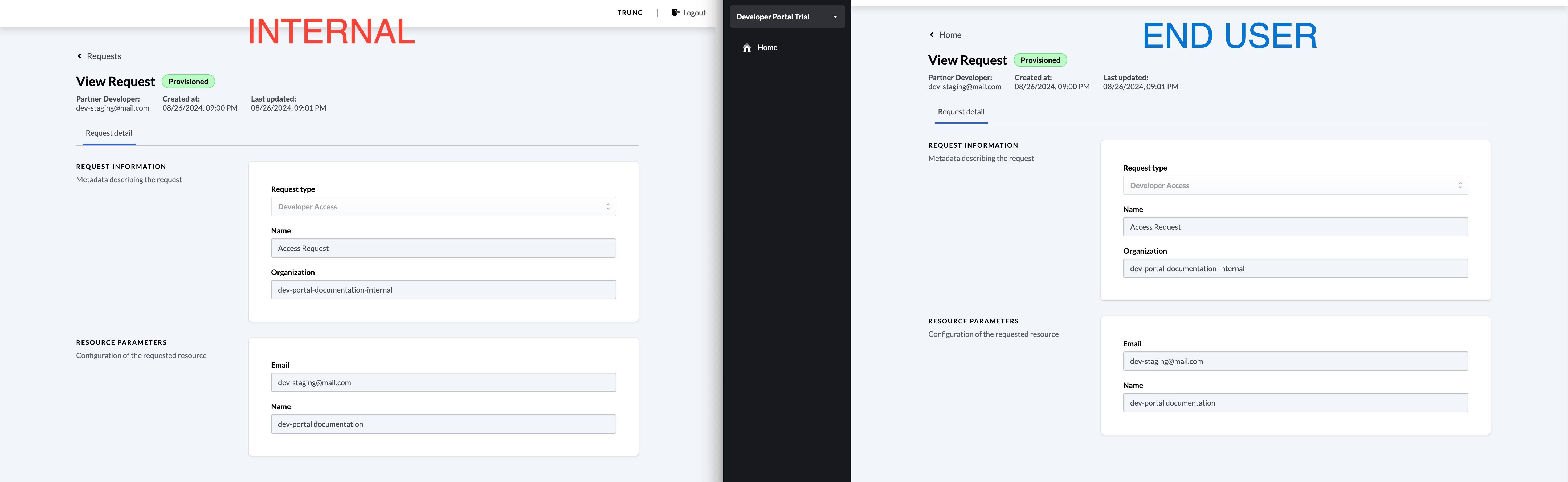The height and width of the screenshot is (482, 1568).
Task: Click the Home icon in the dark sidebar
Action: tap(747, 47)
